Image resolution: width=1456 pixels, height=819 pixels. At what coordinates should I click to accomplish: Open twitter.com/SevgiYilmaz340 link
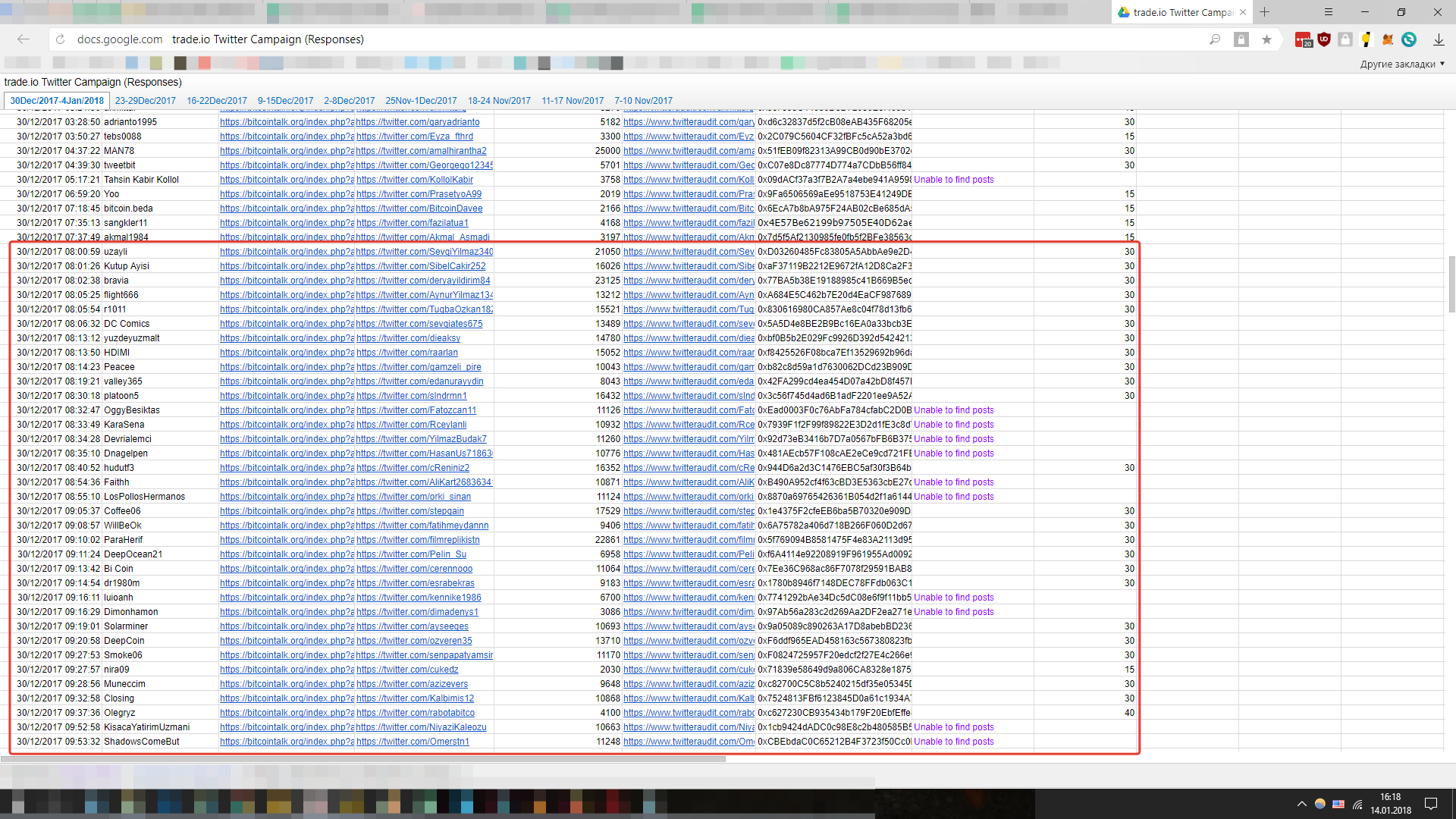tap(425, 252)
